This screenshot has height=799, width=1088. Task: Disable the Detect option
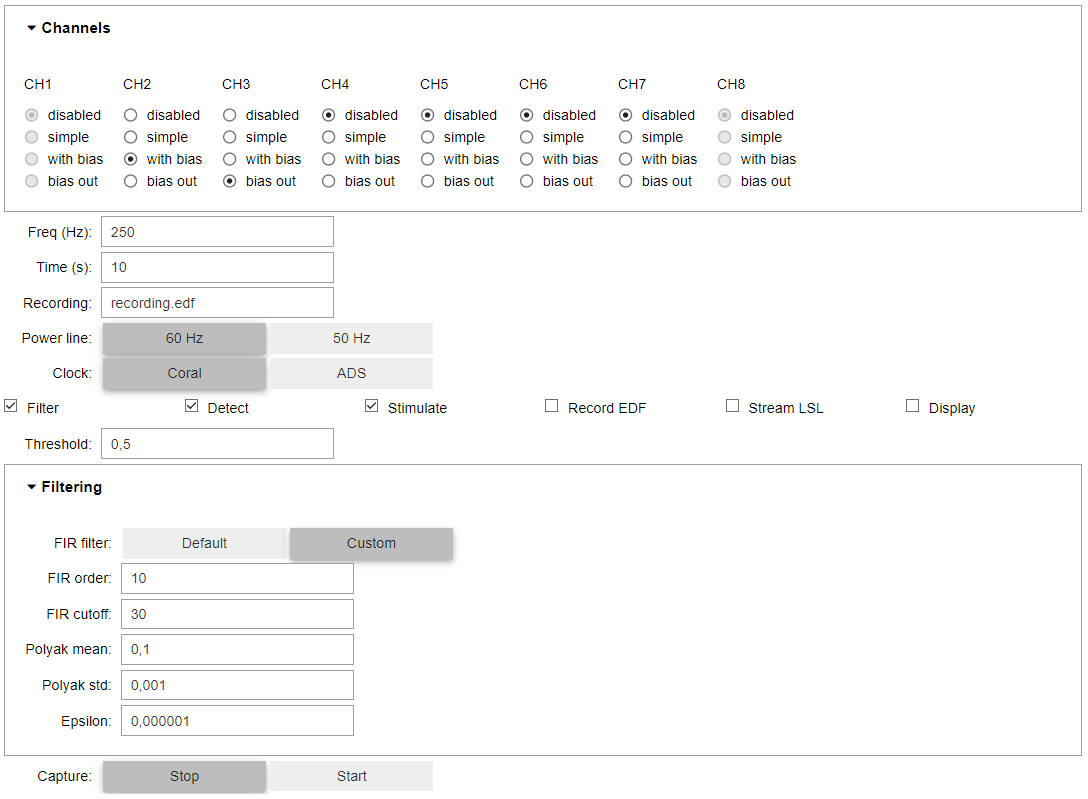(191, 405)
